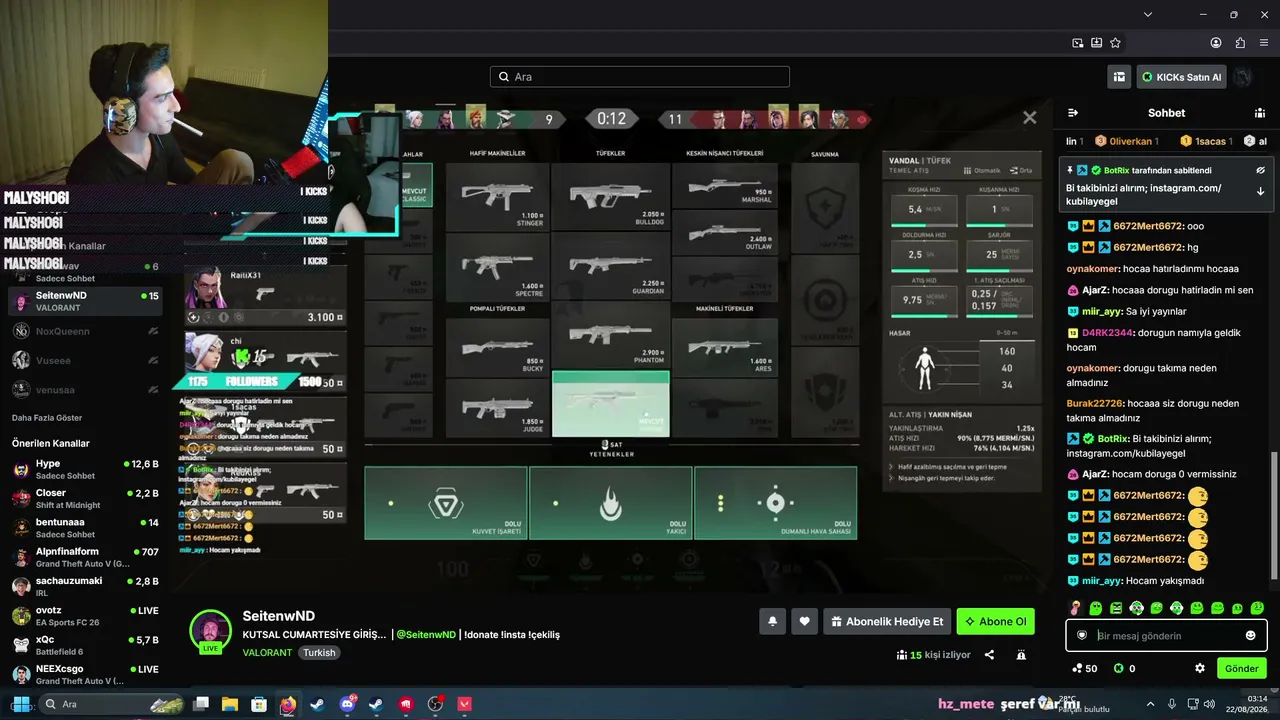Toggle stream notifications bell
Screen dimensions: 1280x720
(x=772, y=621)
